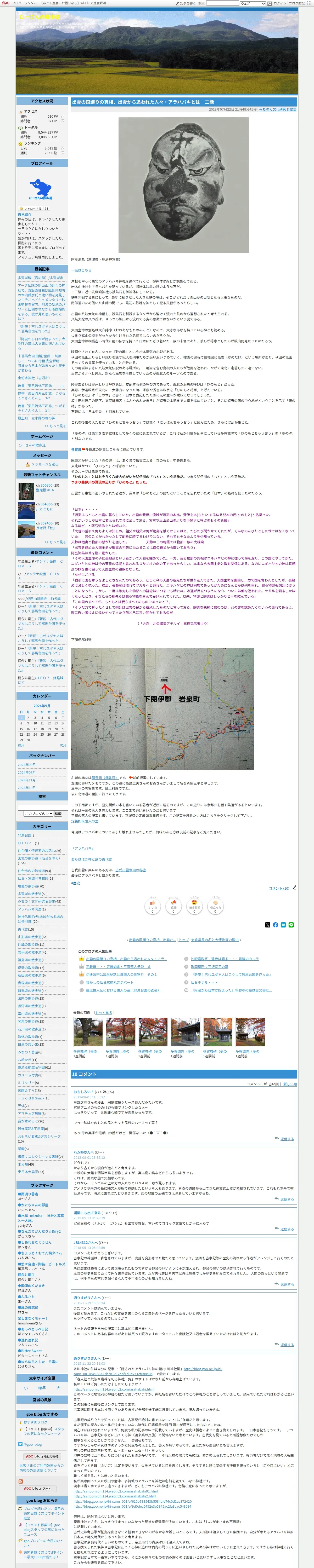Viewport: 314px width, 1568px height.
Task: Open the 下閉伊郡 岩泉町 map image
Action: [x=163, y=708]
